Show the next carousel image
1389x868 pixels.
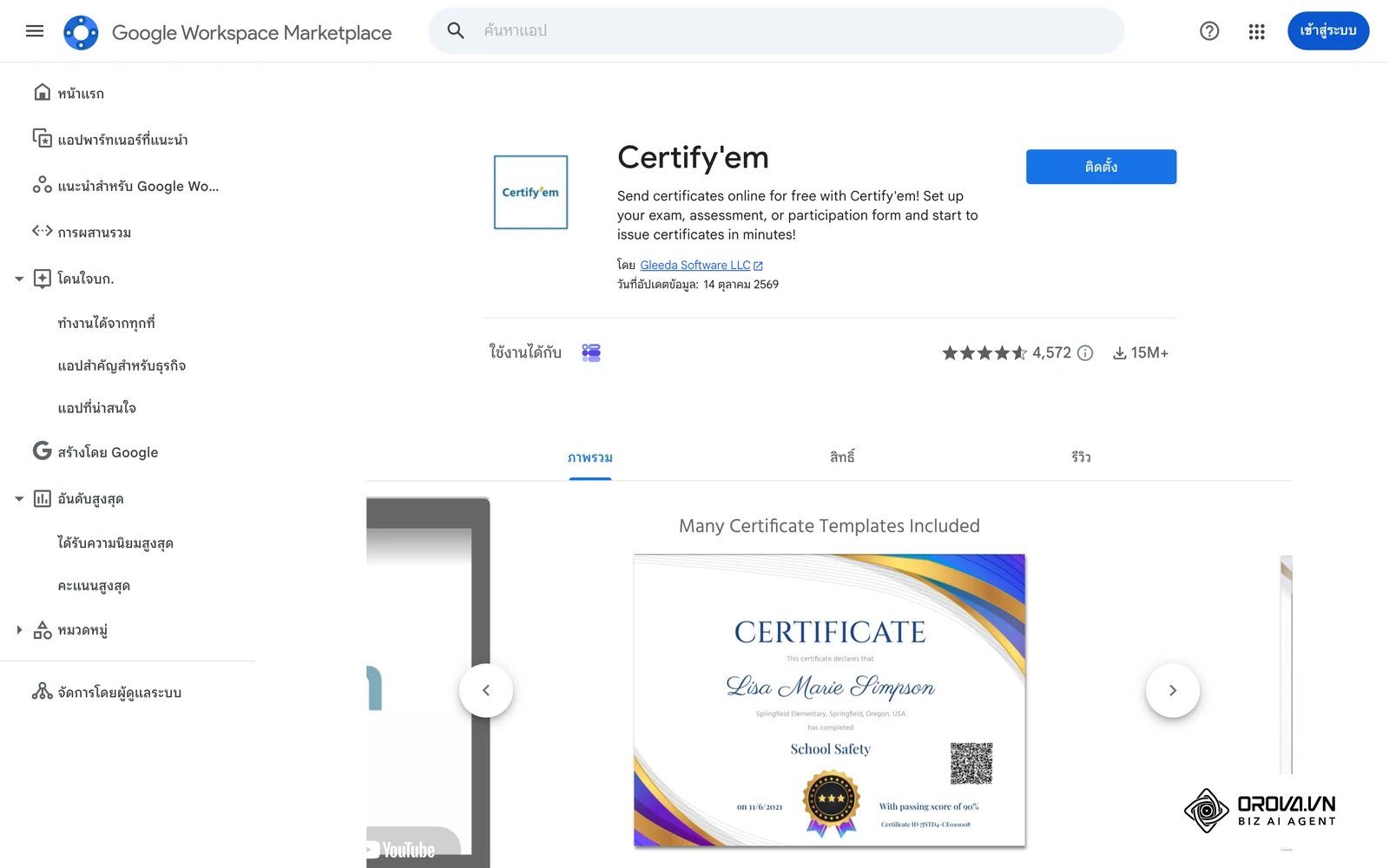pyautogui.click(x=1173, y=690)
